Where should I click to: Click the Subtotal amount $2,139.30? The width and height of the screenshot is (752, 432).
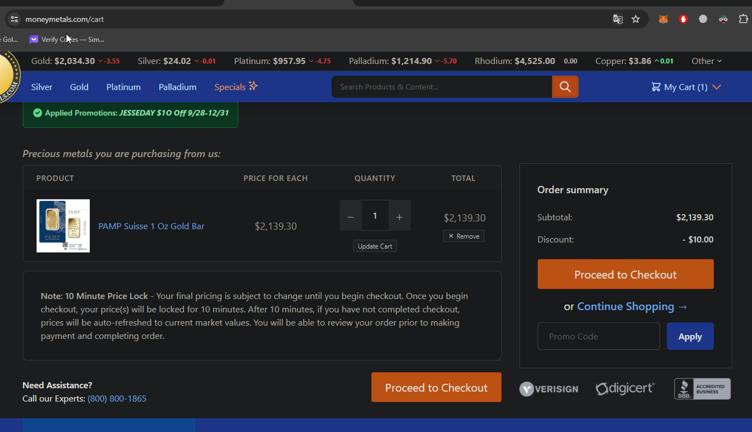tap(694, 217)
